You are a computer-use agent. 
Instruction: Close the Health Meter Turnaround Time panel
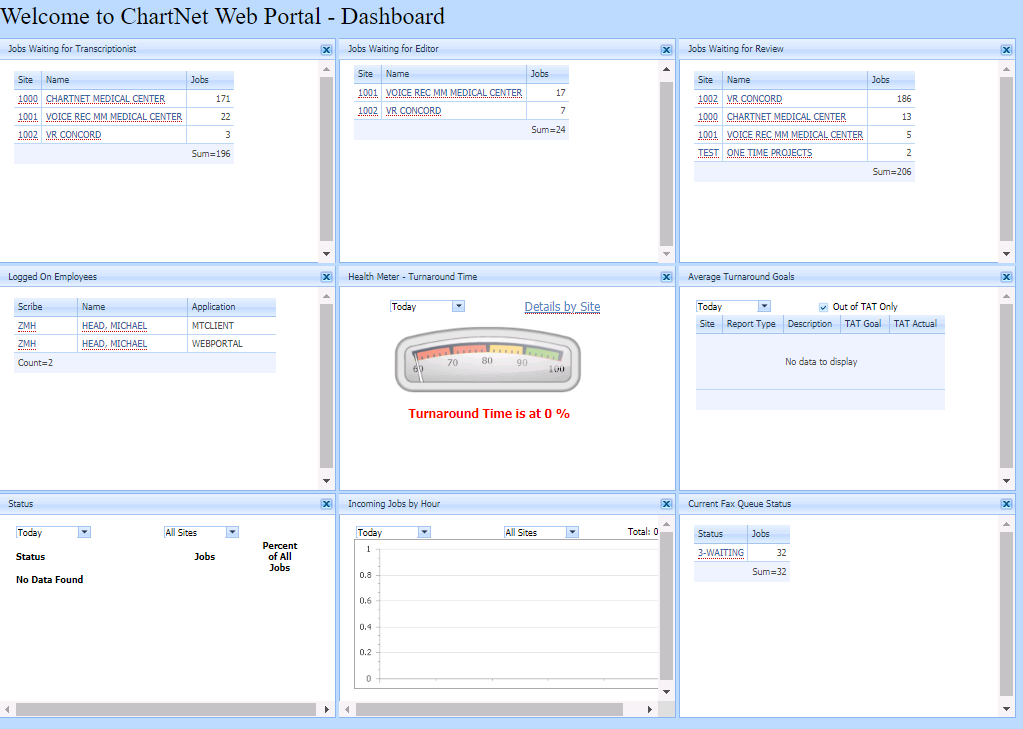[x=666, y=277]
